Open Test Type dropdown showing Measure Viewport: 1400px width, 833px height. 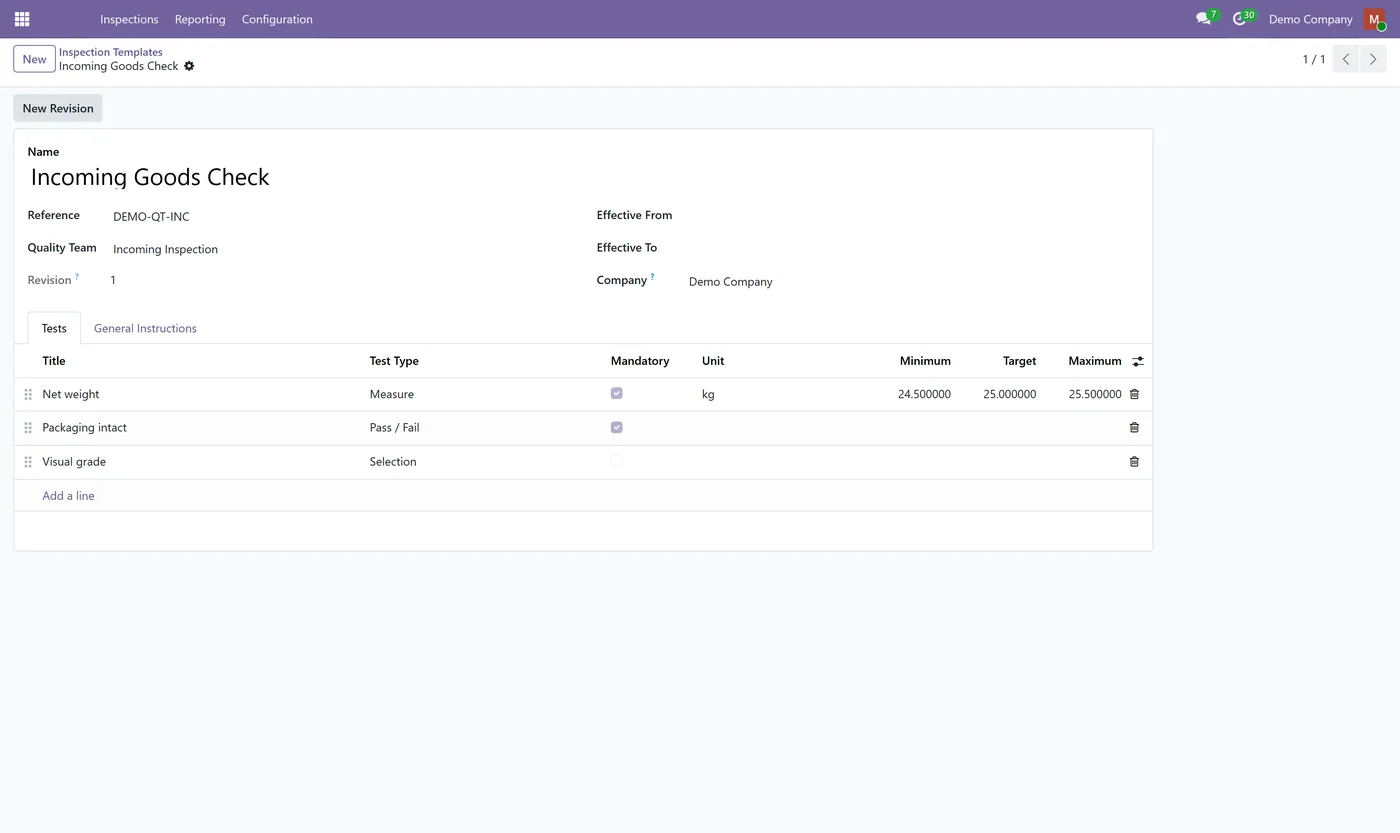[484, 394]
